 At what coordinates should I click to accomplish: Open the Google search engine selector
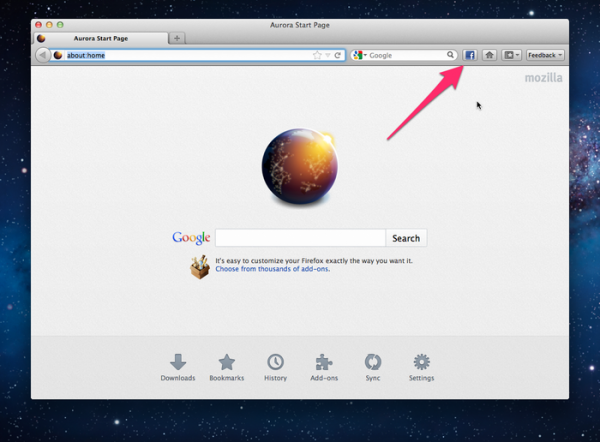(360, 55)
